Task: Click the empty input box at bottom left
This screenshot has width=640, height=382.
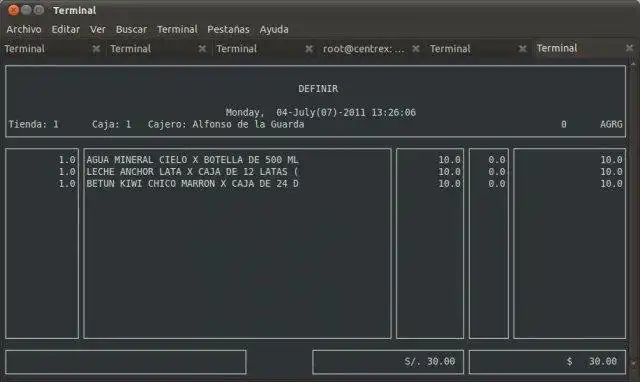Action: pos(126,362)
